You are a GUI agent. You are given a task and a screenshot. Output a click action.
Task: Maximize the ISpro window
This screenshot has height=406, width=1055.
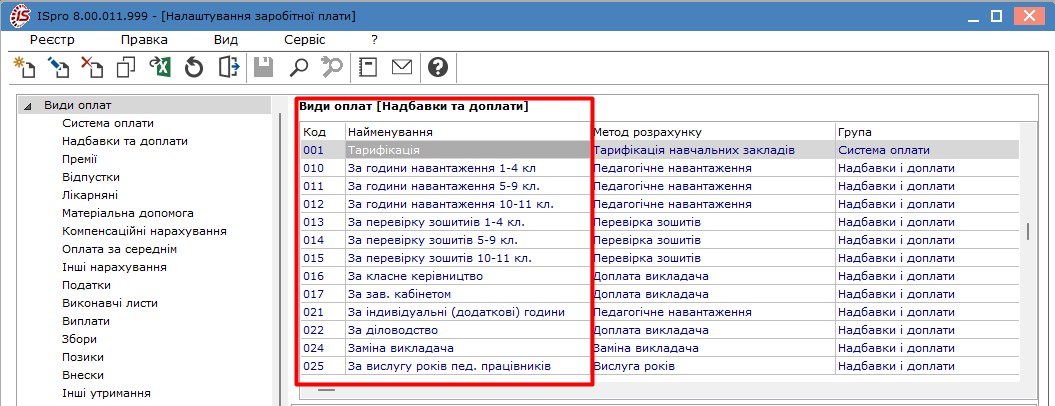pyautogui.click(x=997, y=15)
